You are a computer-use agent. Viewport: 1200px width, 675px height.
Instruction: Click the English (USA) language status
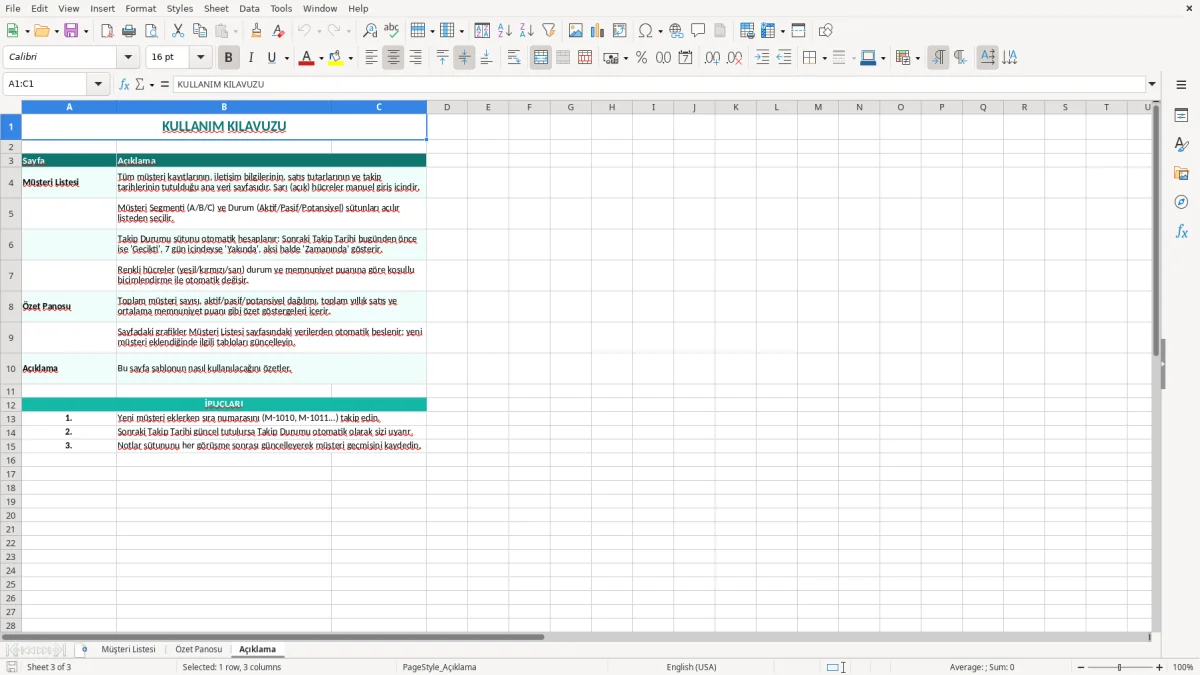tap(691, 667)
